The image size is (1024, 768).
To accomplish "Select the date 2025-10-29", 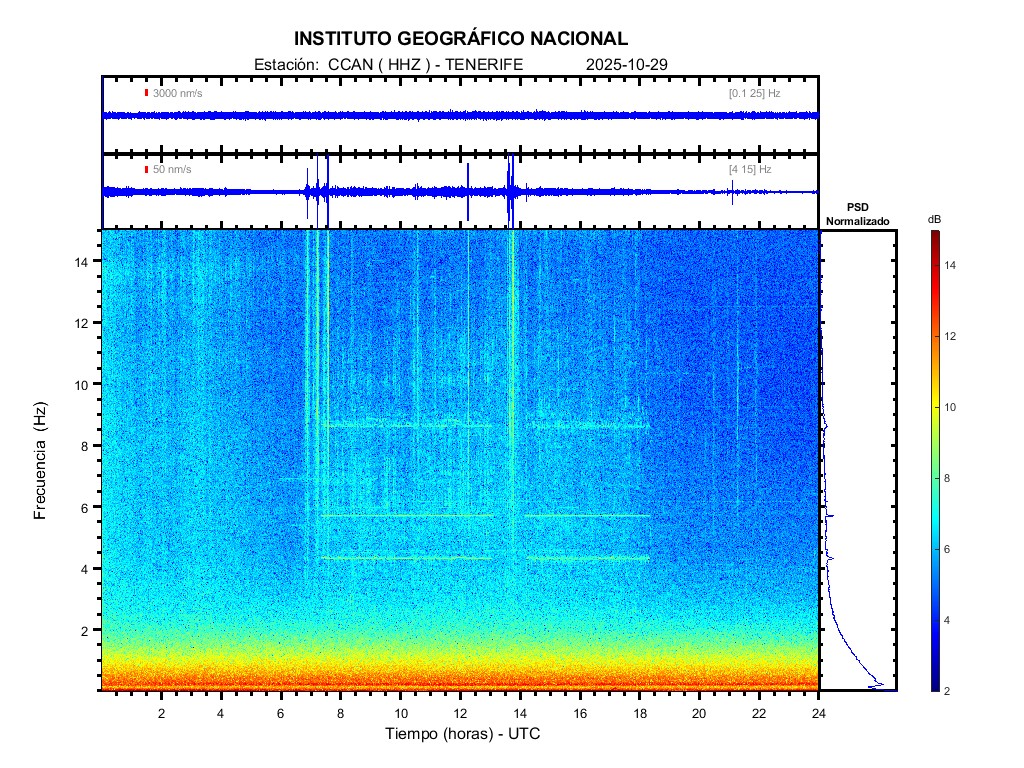I will tap(627, 64).
